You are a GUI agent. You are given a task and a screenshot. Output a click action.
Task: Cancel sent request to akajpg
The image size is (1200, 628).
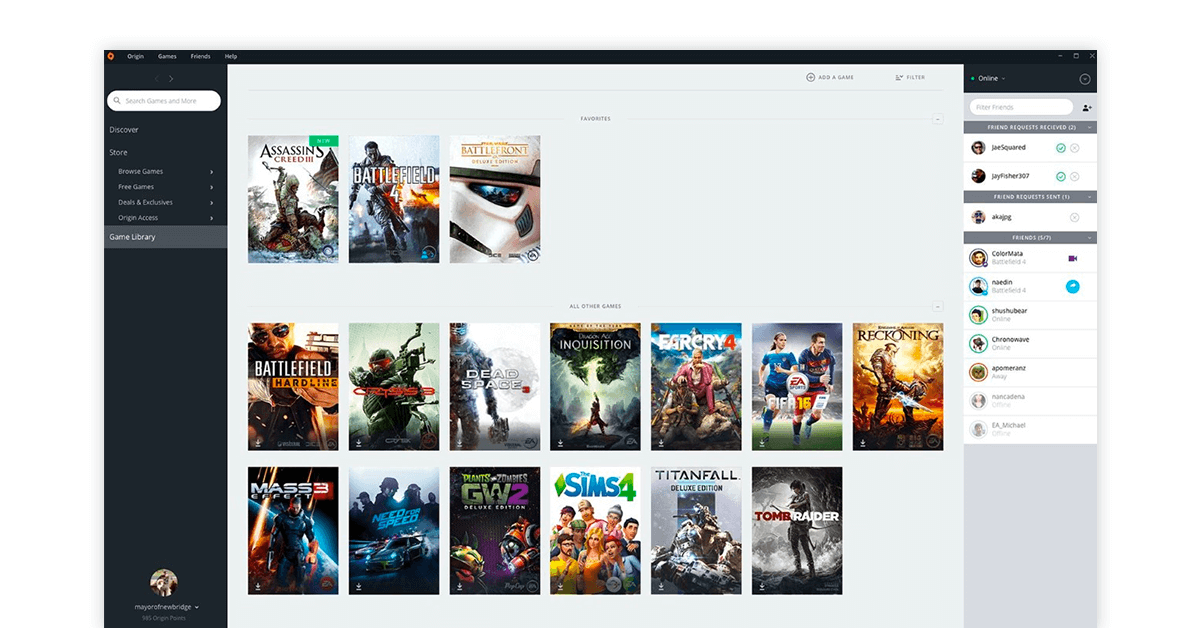[x=1075, y=217]
